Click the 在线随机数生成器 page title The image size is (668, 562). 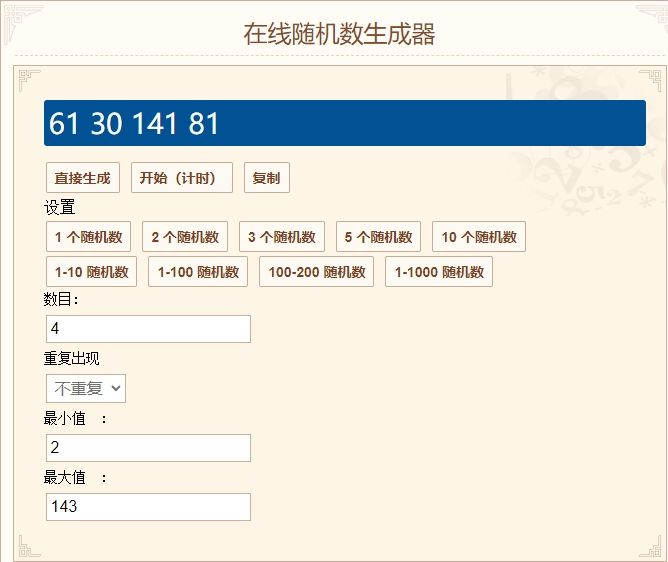[x=339, y=34]
